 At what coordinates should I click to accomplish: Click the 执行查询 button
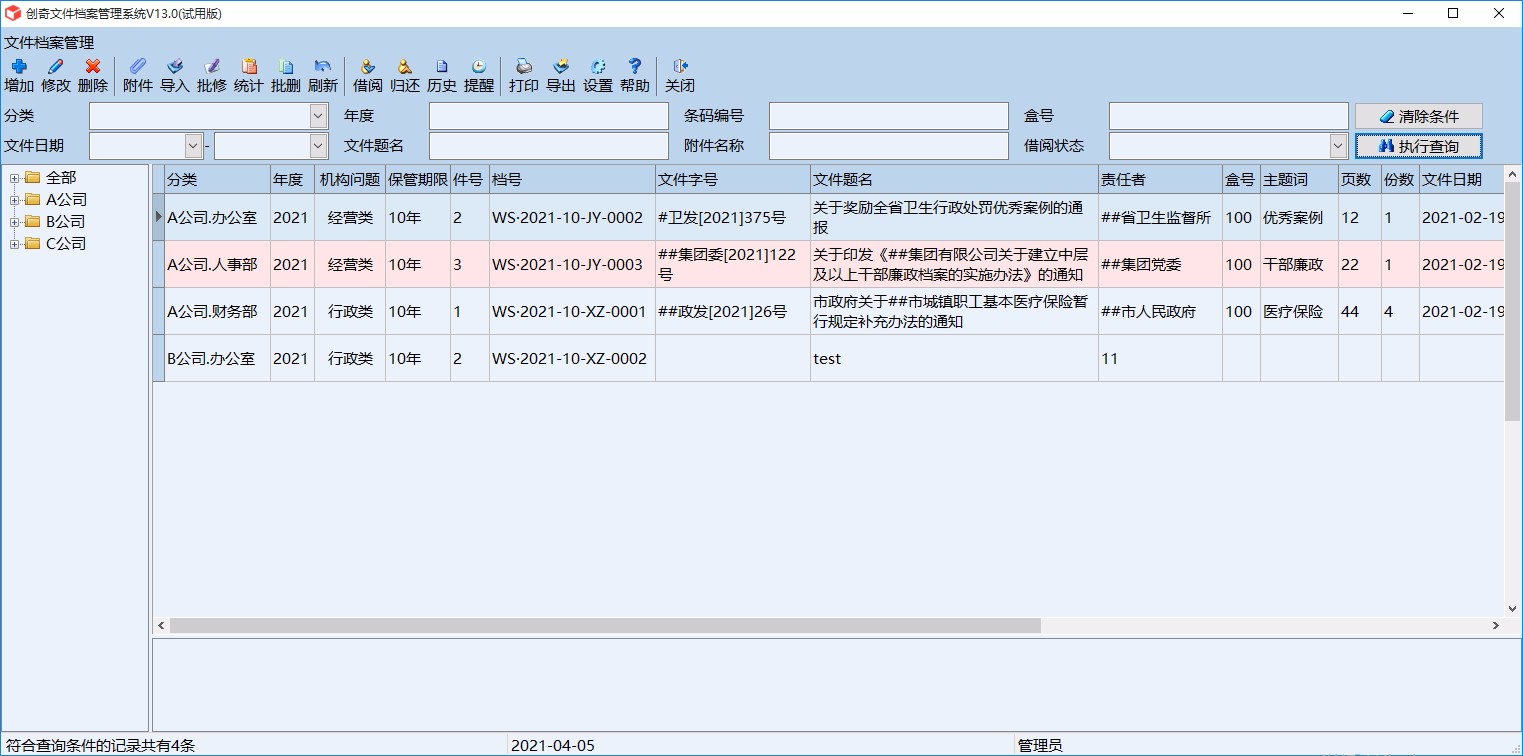(x=1418, y=146)
